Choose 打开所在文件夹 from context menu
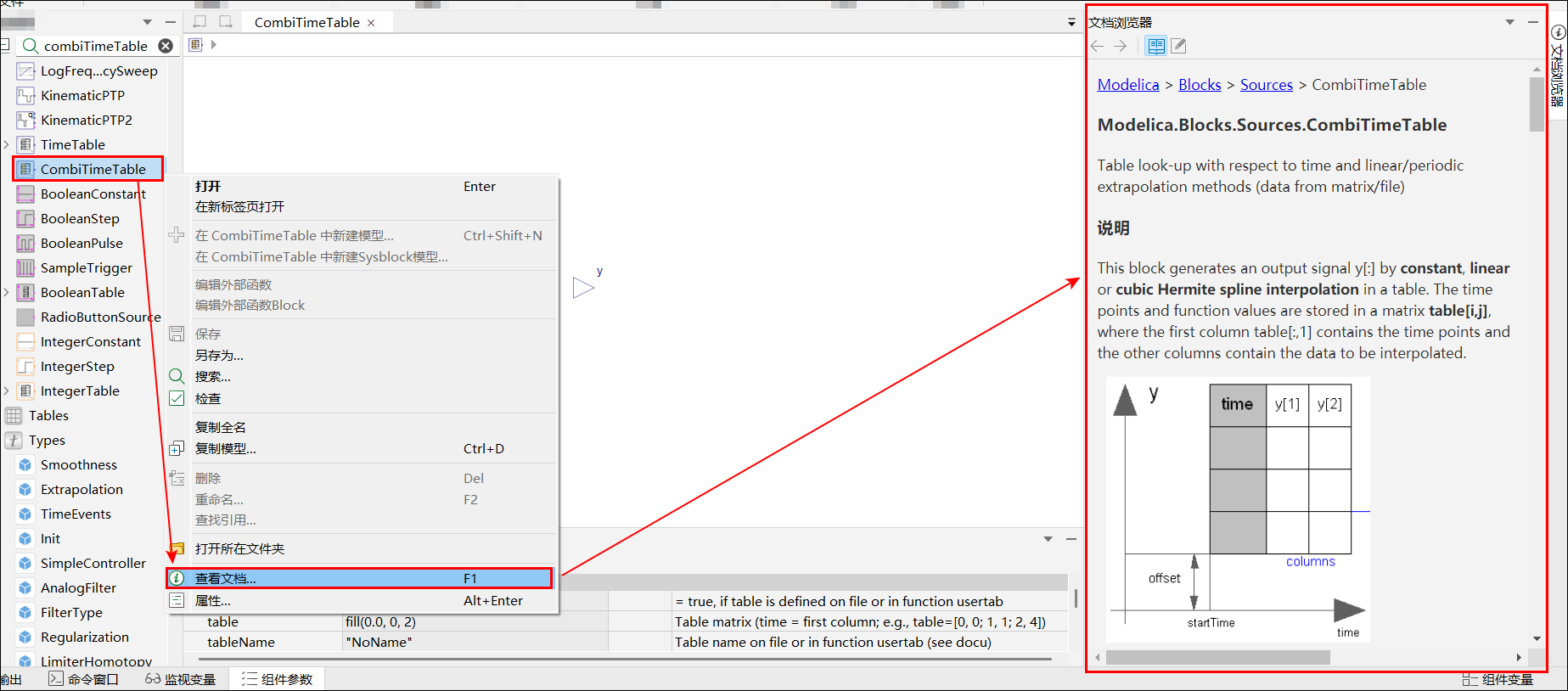 click(362, 549)
